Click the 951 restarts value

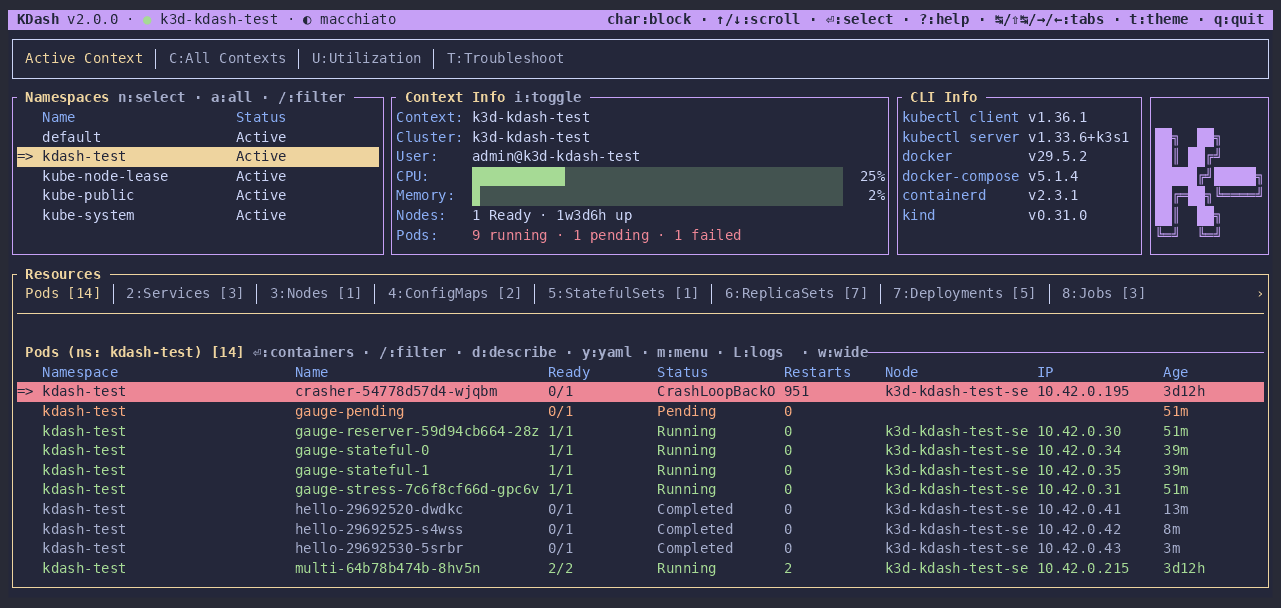[797, 392]
